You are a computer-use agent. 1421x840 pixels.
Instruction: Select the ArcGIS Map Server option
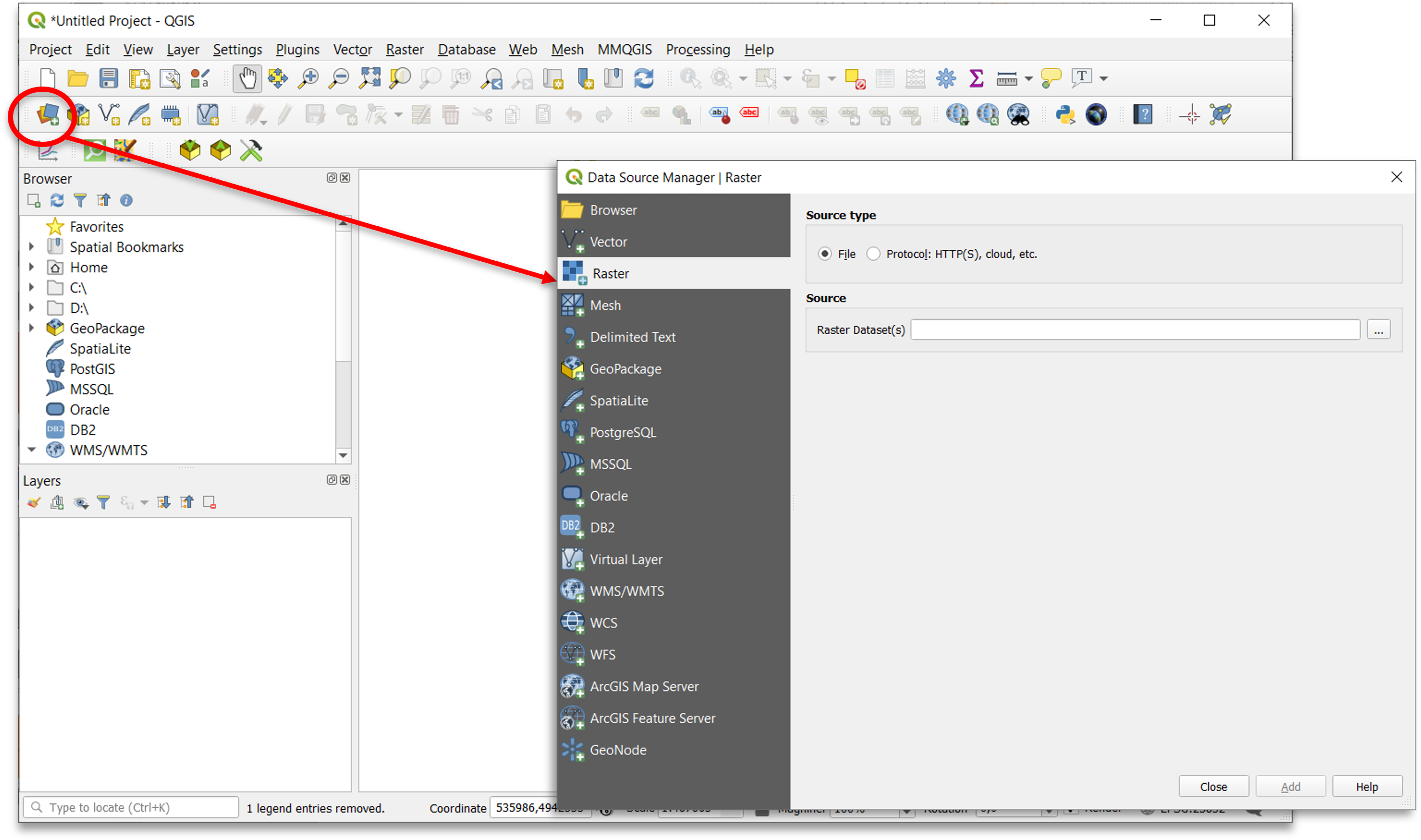pos(646,686)
